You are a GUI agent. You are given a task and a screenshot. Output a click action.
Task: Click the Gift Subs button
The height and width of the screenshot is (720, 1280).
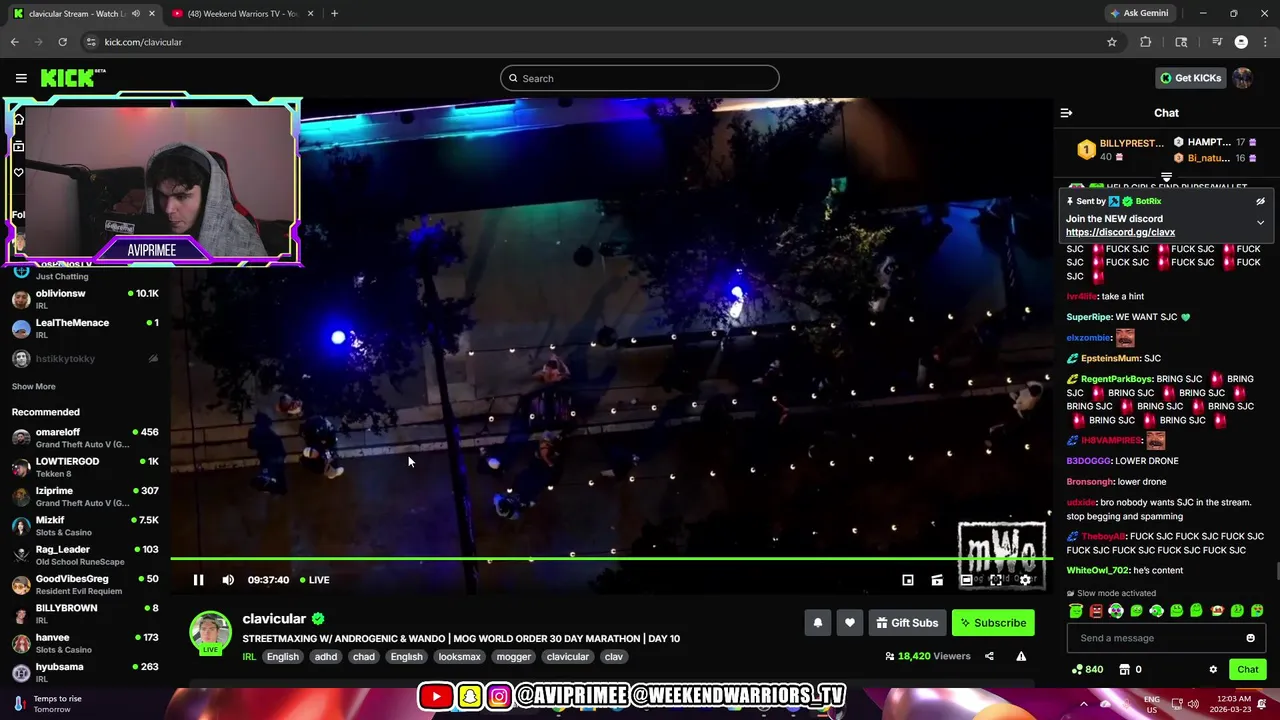(907, 623)
